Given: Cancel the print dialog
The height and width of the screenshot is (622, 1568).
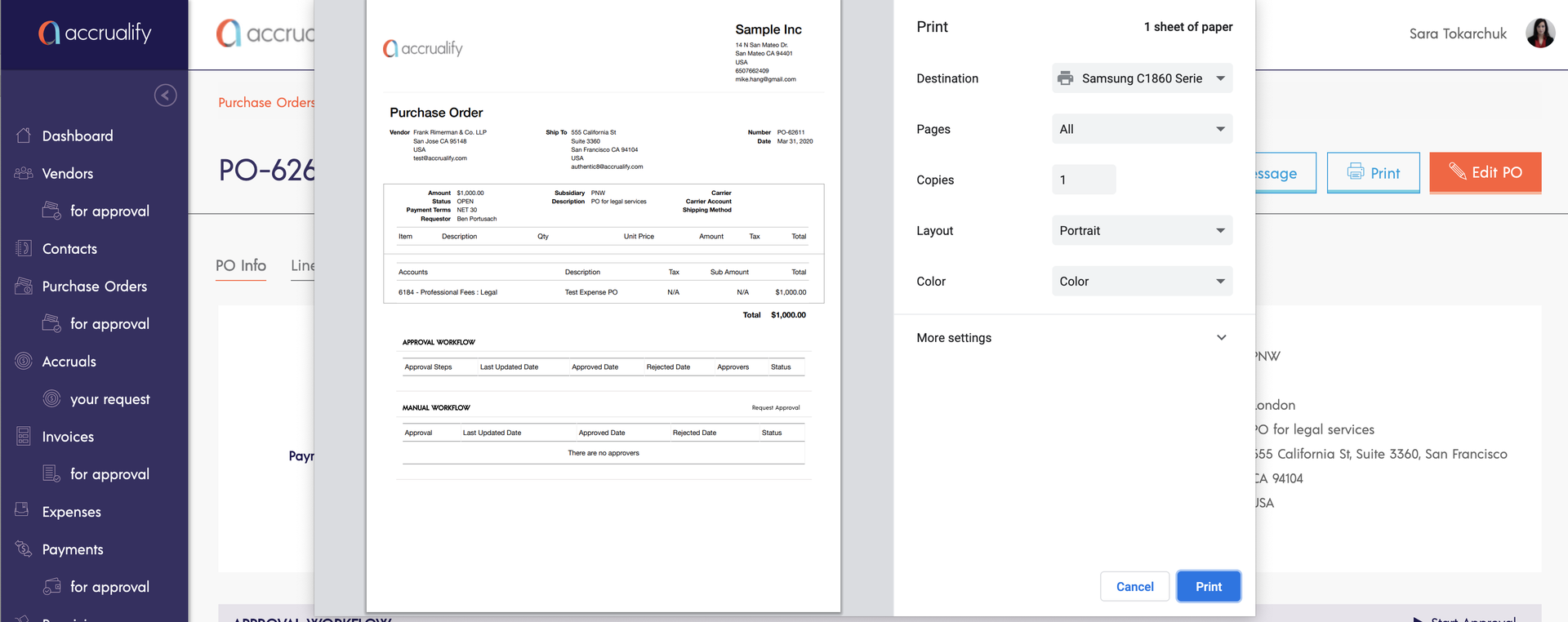Looking at the screenshot, I should point(1134,587).
